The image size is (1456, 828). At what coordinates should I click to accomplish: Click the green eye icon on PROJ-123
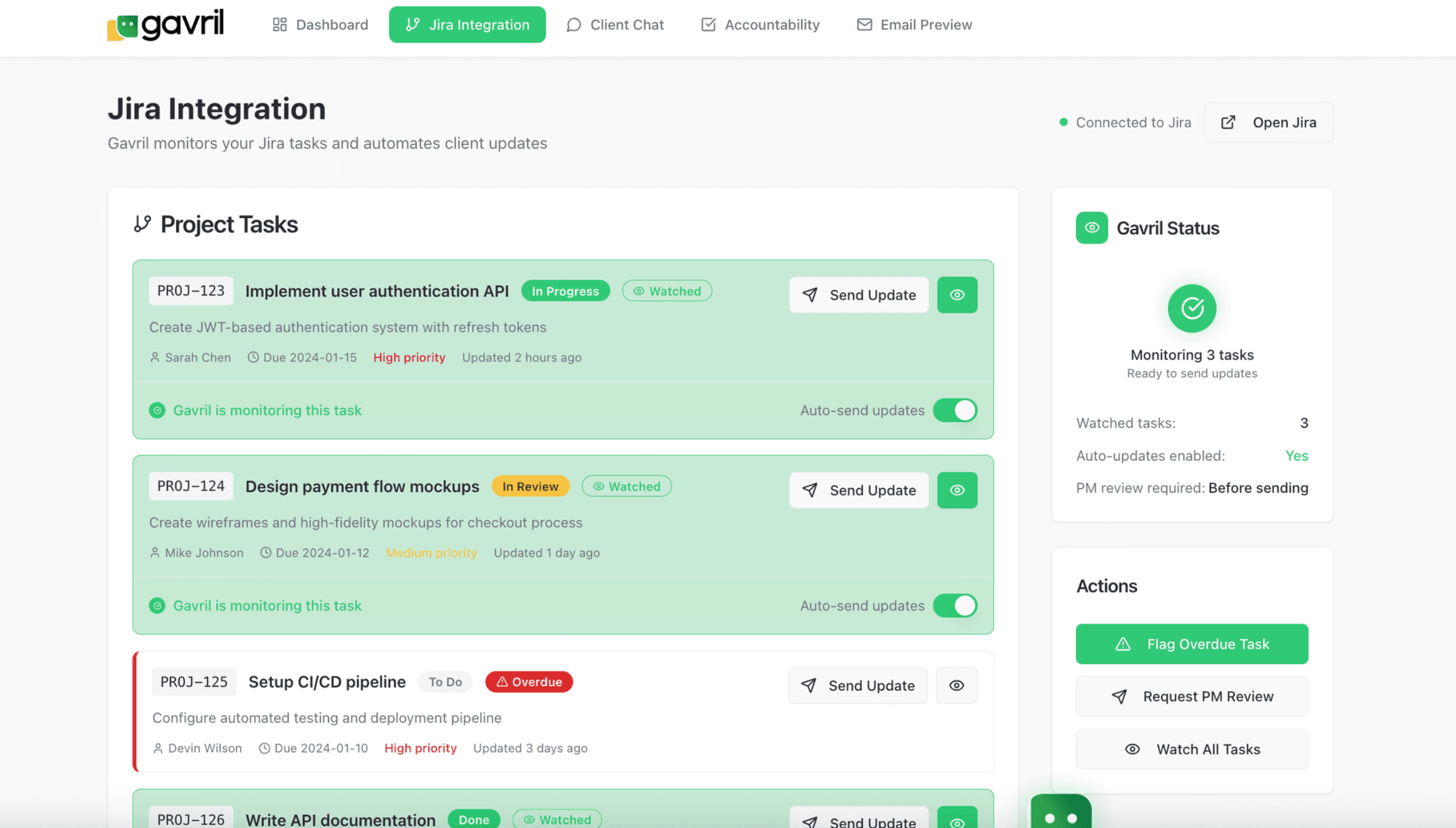tap(957, 295)
